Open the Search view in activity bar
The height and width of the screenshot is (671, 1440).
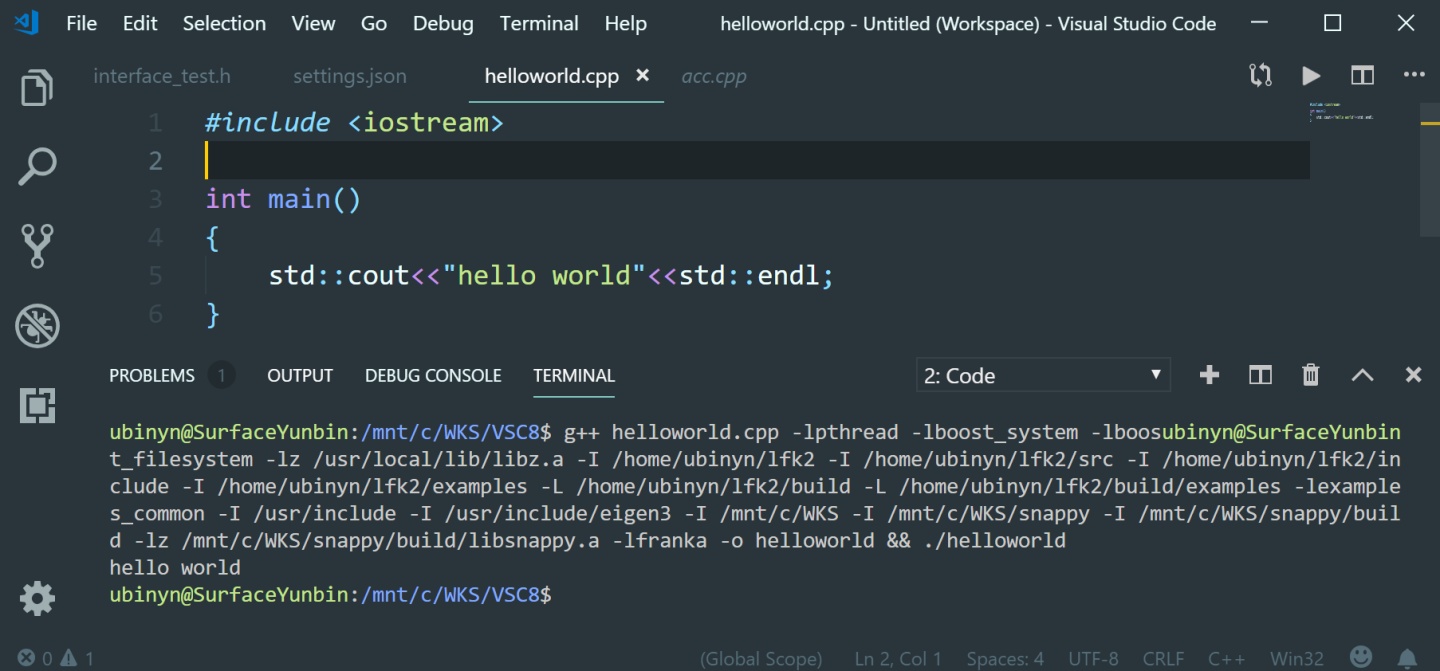point(37,167)
